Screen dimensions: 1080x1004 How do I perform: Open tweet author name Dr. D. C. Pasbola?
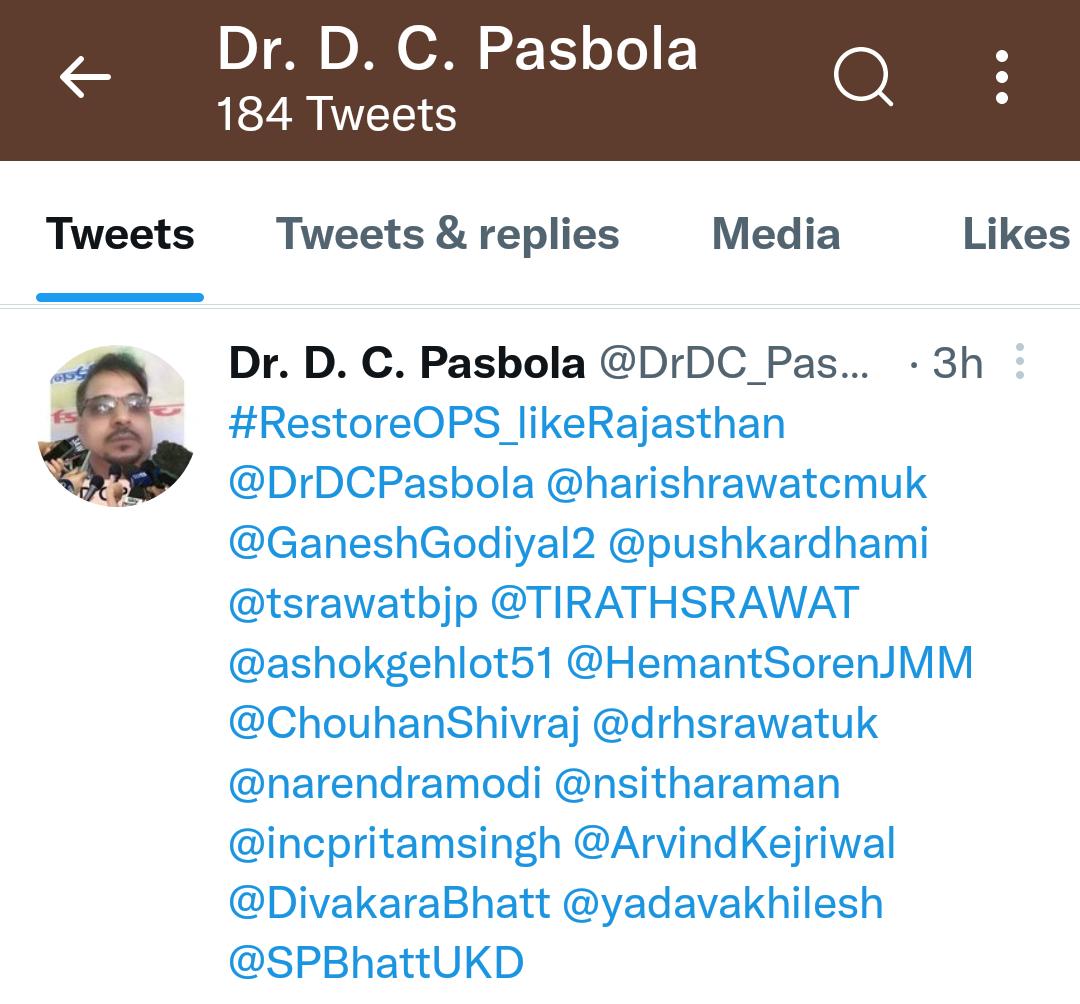tap(406, 363)
